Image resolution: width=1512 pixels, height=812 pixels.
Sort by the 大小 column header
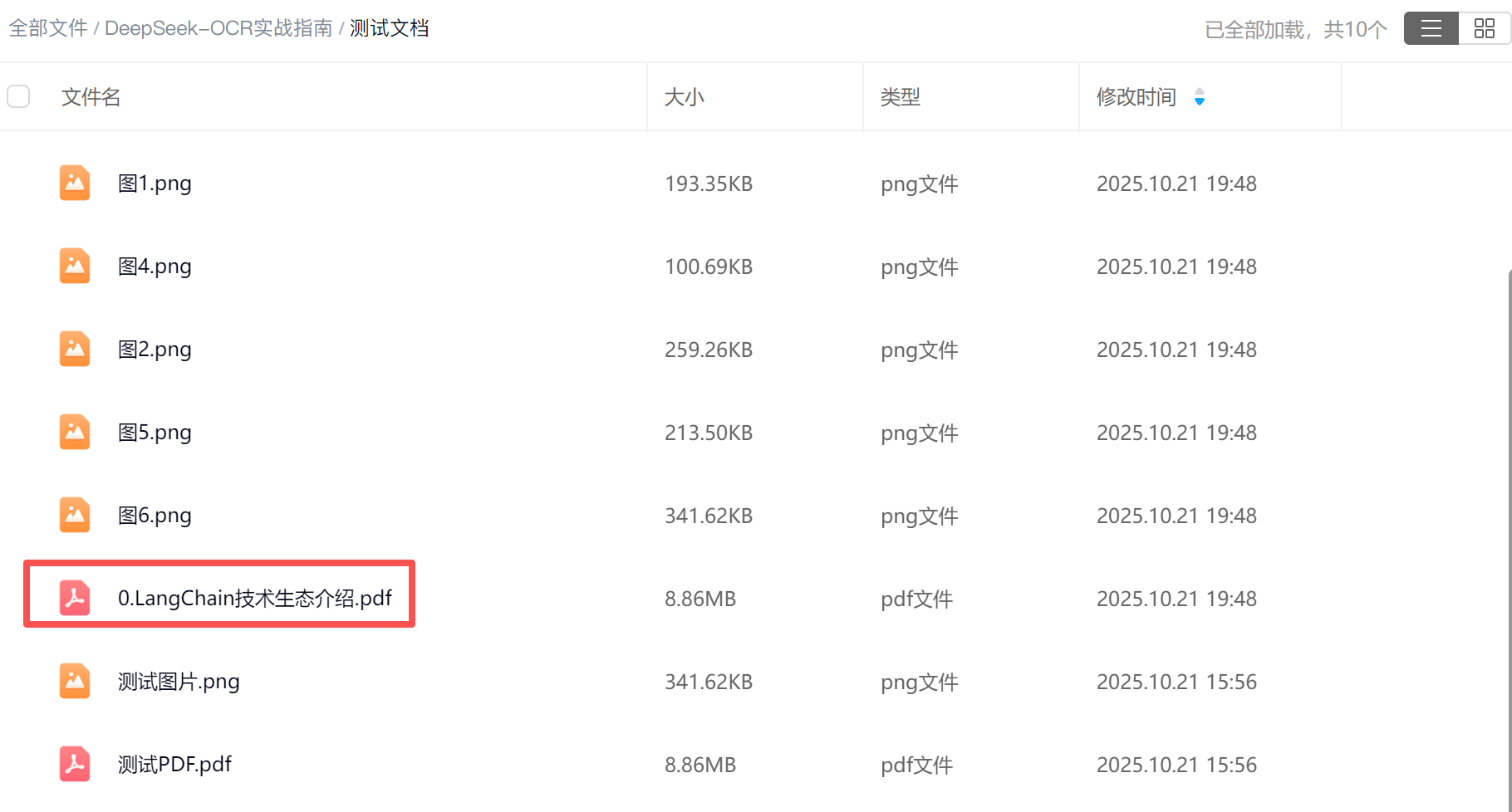pos(685,97)
